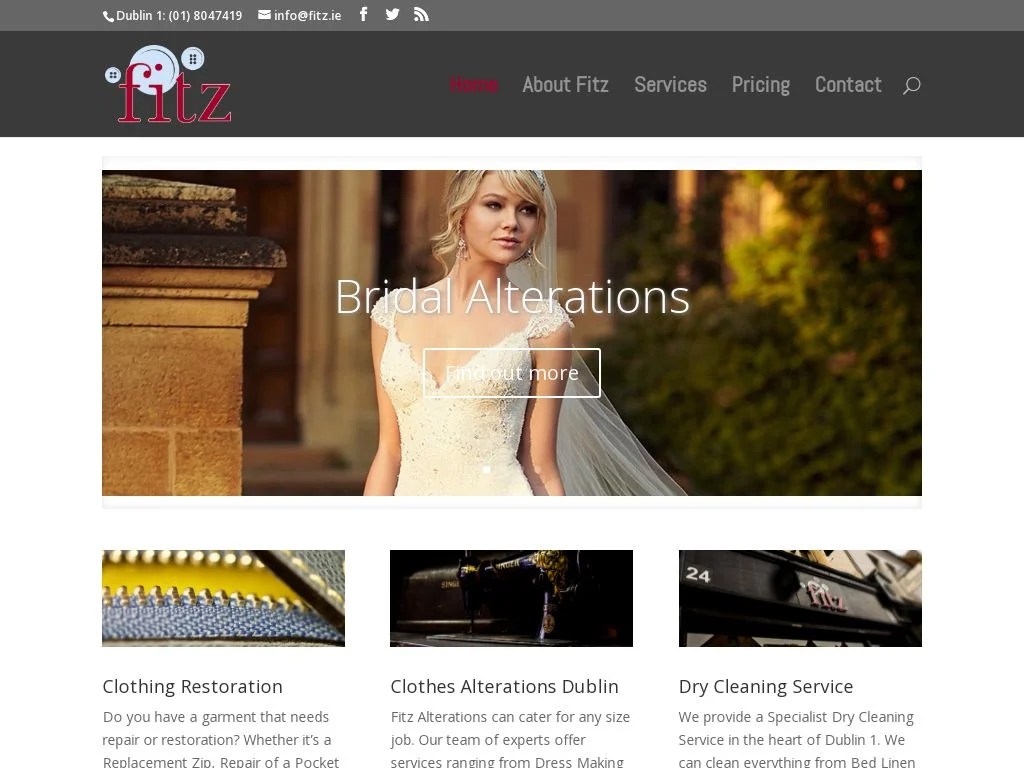
Task: Navigate to the Home menu item
Action: pos(473,85)
